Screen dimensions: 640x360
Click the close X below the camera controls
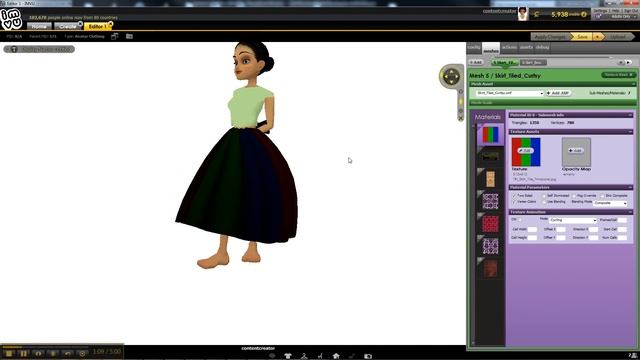(460, 118)
